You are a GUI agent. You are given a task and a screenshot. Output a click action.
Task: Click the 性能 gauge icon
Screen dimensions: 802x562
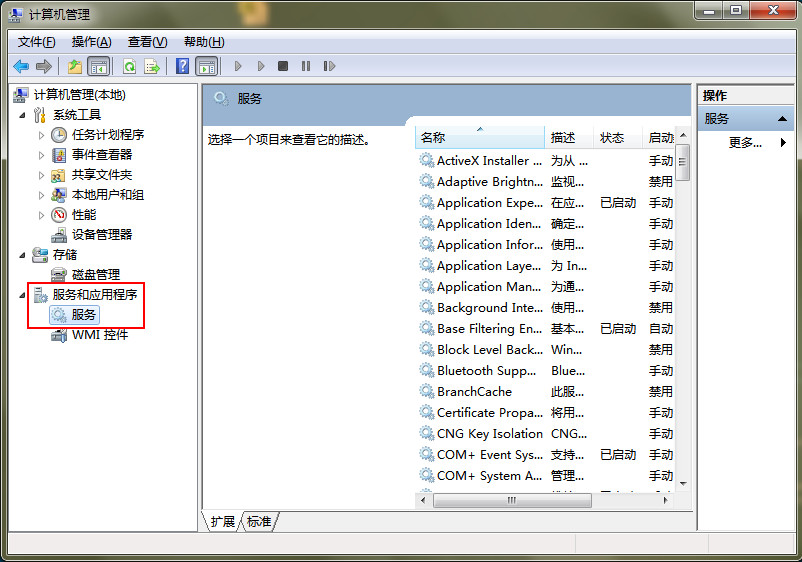pyautogui.click(x=59, y=215)
